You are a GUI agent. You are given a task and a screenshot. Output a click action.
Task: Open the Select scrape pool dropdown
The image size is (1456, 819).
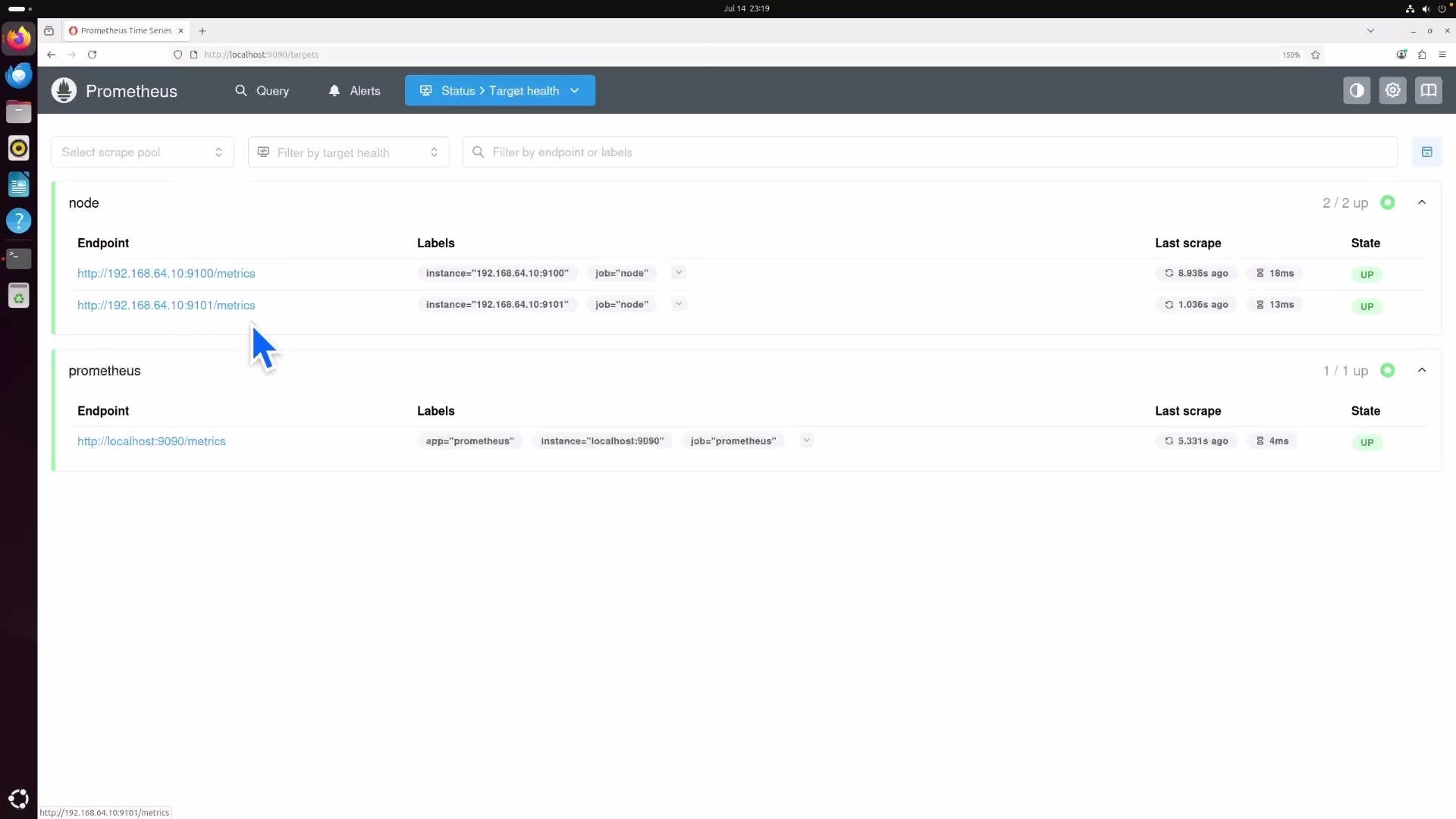click(x=143, y=152)
